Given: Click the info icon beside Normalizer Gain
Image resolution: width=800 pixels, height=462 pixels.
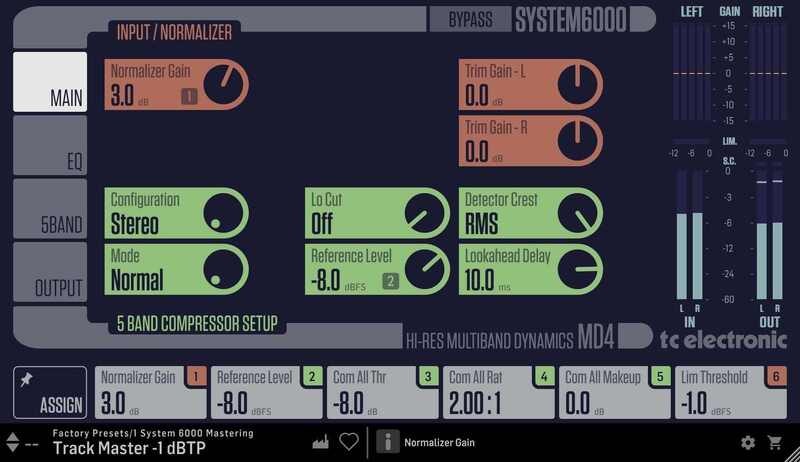Looking at the screenshot, I should (x=387, y=441).
